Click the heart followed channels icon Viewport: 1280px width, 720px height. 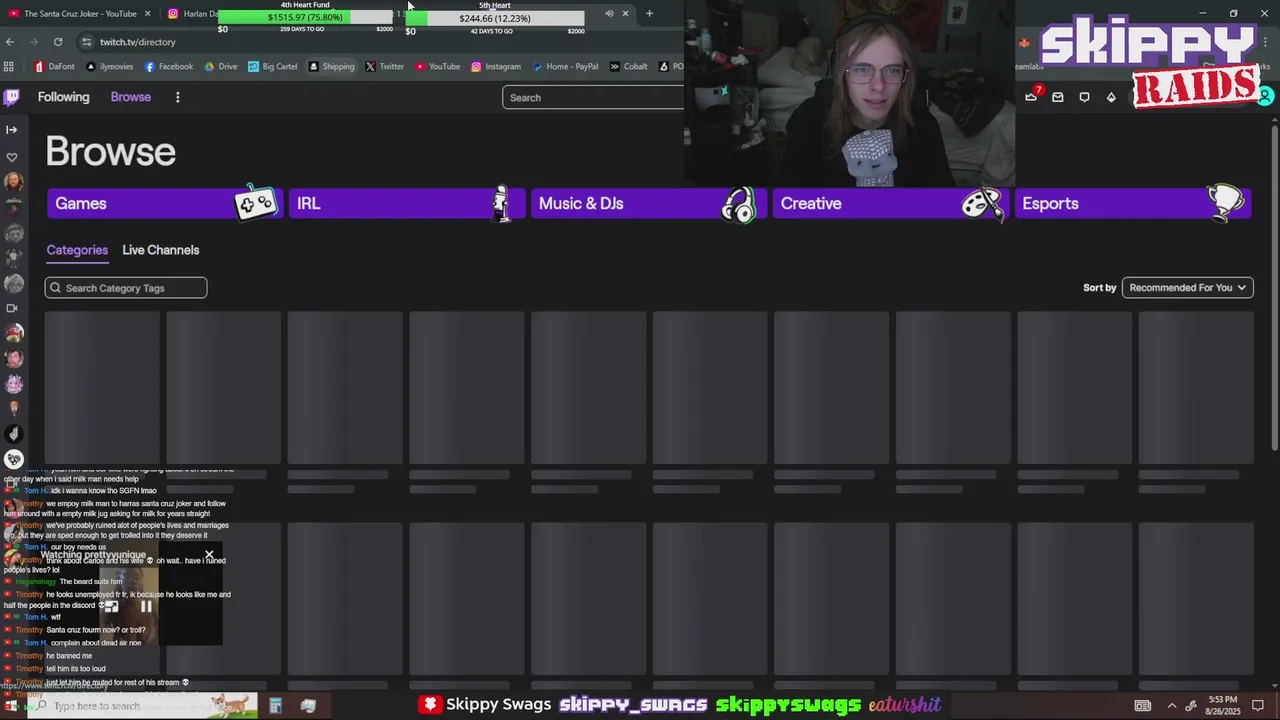point(12,157)
